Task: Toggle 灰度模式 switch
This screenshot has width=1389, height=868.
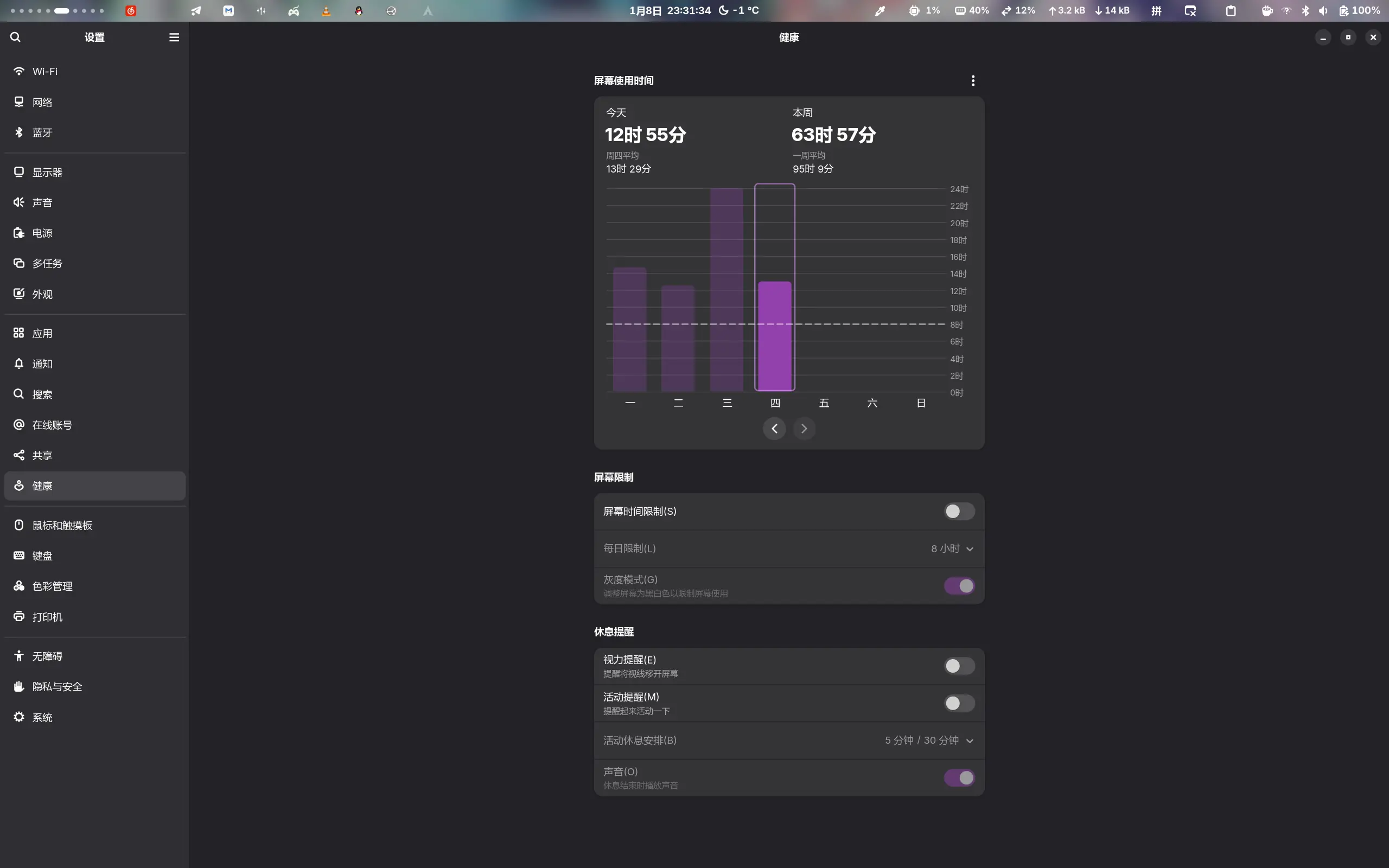Action: point(959,586)
